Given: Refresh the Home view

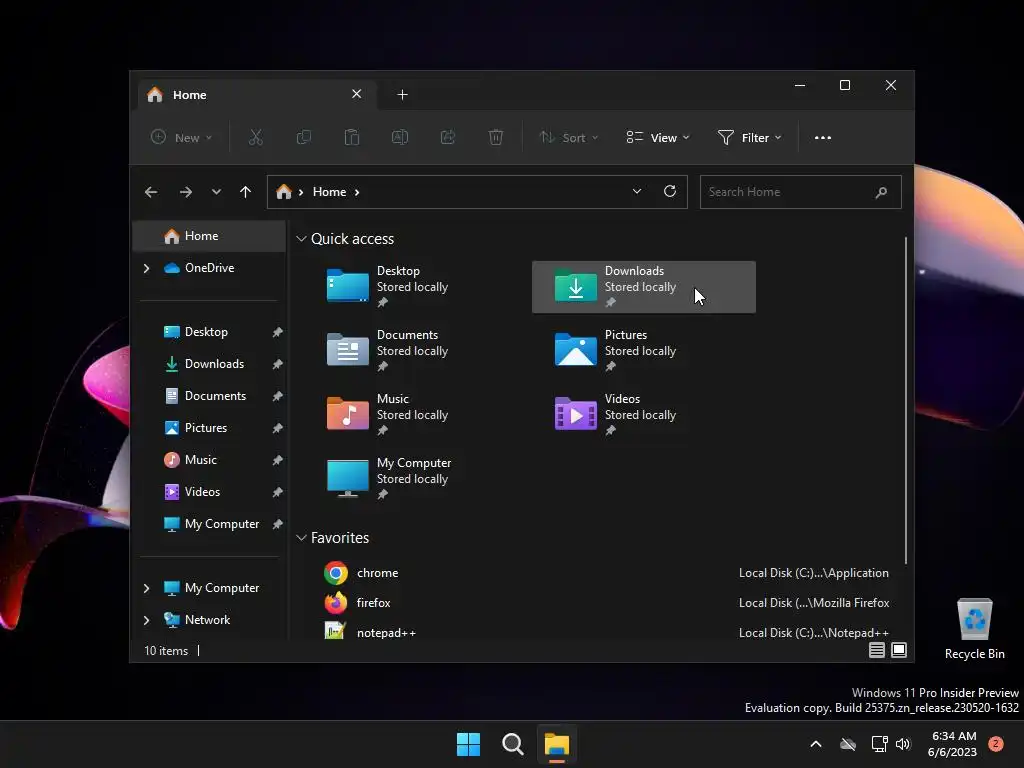Looking at the screenshot, I should point(670,191).
